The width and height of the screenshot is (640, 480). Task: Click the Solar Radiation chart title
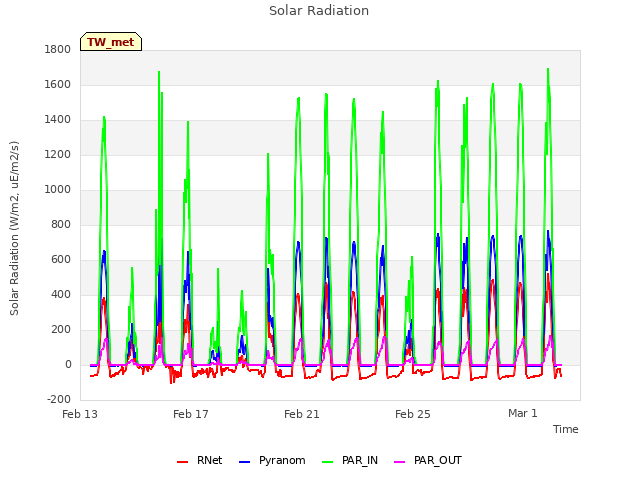point(319,11)
